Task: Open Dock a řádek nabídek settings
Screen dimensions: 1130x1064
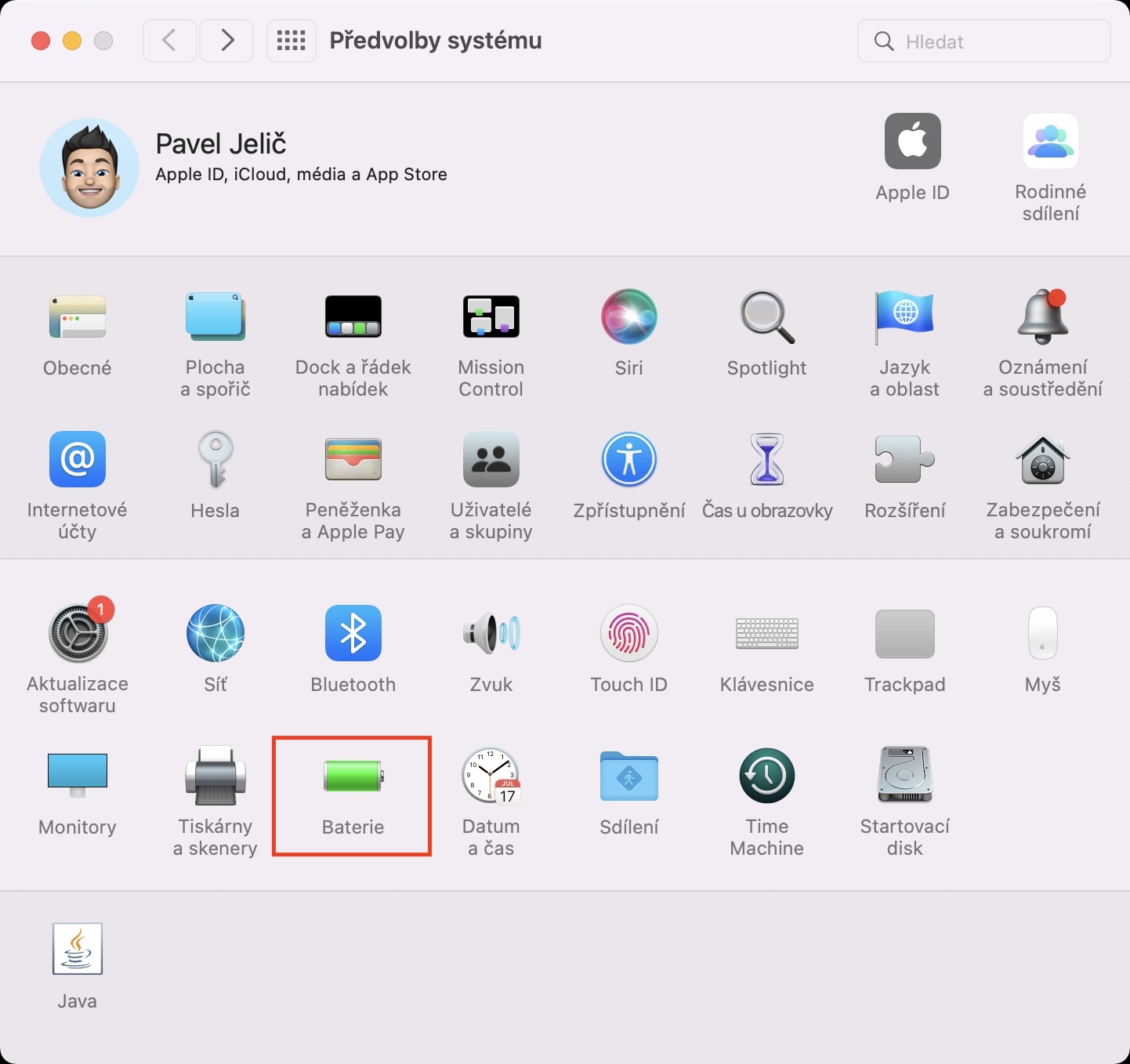Action: pos(353,317)
